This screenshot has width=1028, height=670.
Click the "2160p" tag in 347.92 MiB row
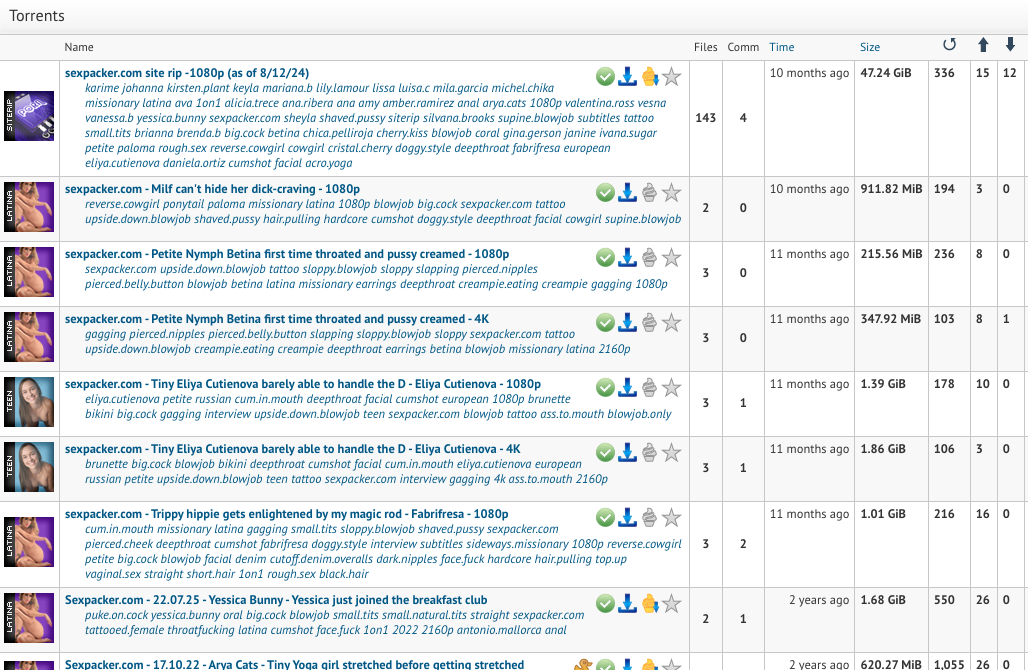click(x=614, y=349)
